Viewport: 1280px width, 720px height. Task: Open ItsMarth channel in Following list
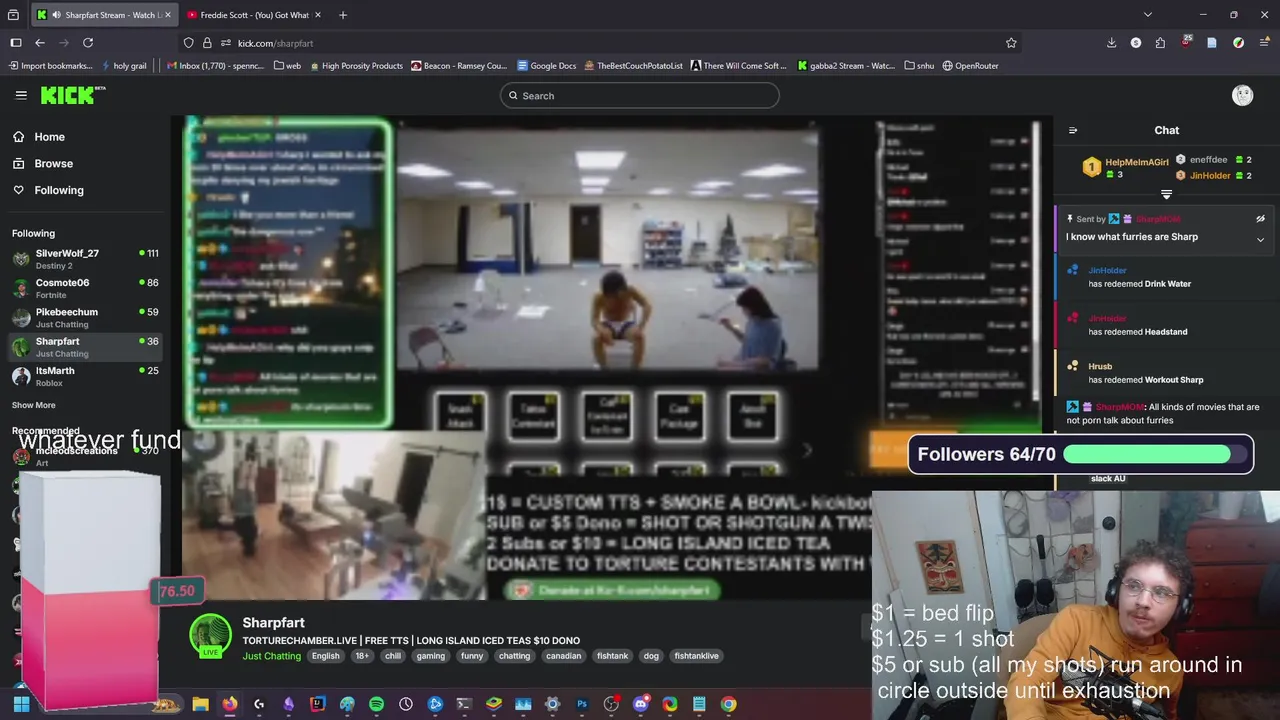[x=85, y=376]
